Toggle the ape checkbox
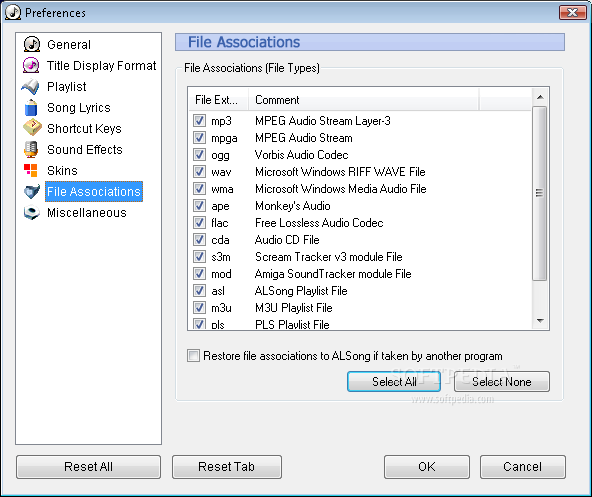 [199, 205]
